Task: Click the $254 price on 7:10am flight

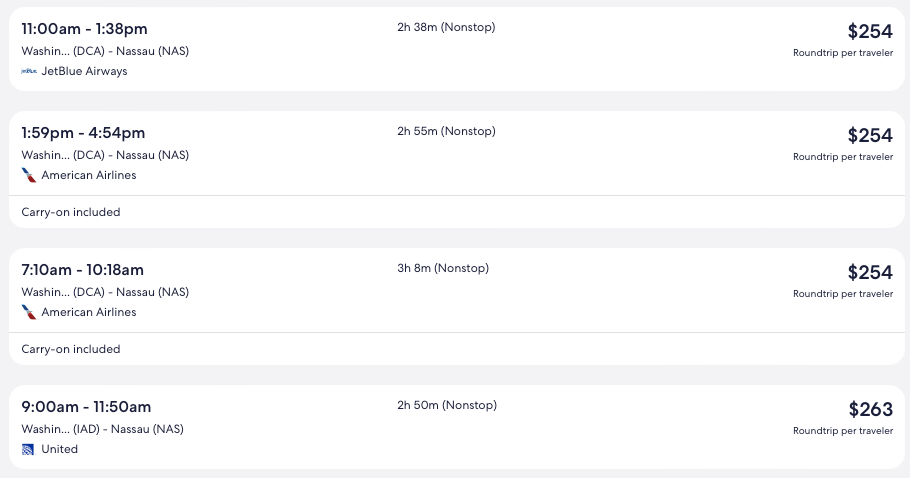Action: point(869,272)
